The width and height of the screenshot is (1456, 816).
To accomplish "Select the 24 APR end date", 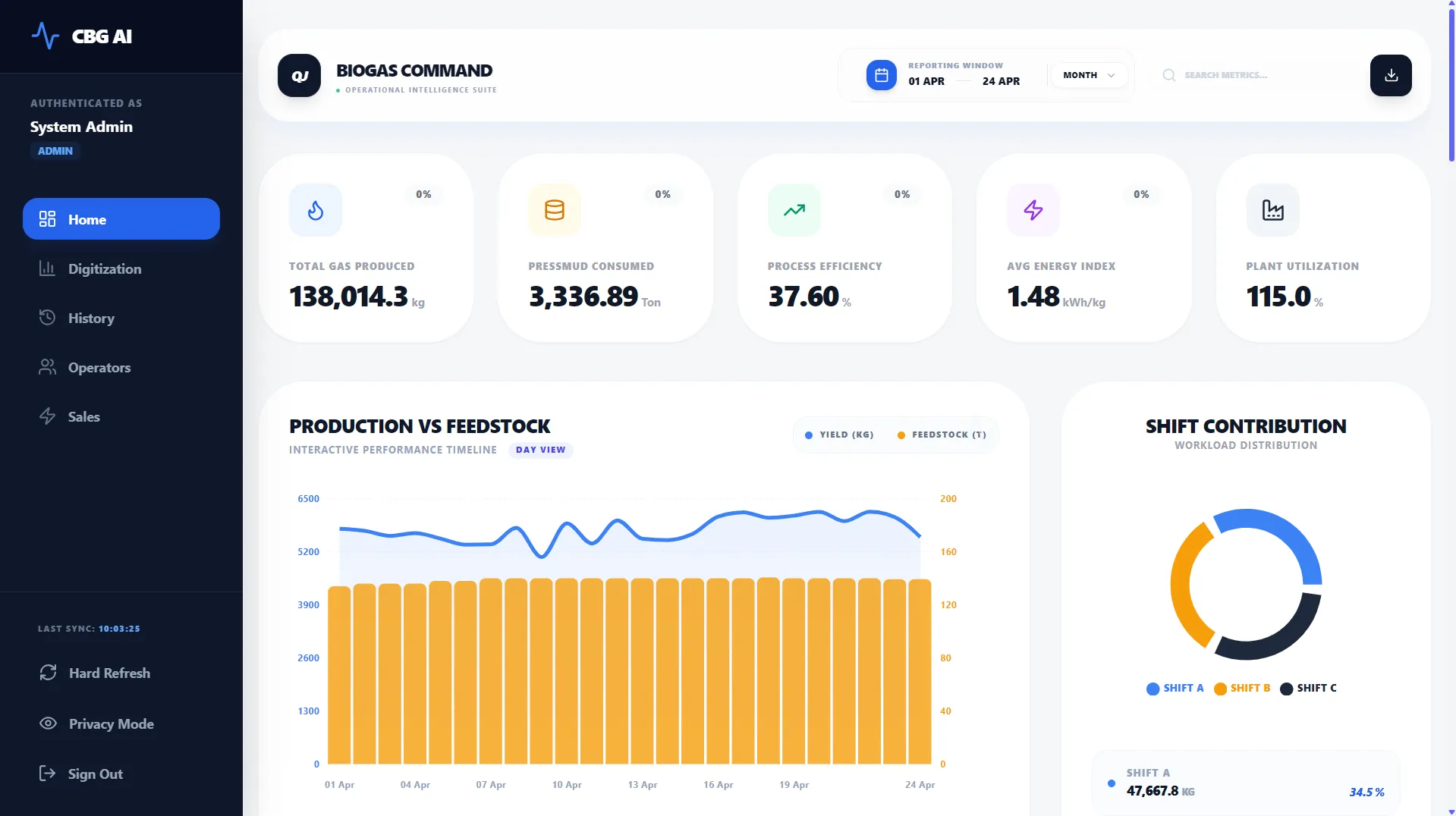I will coord(1001,81).
